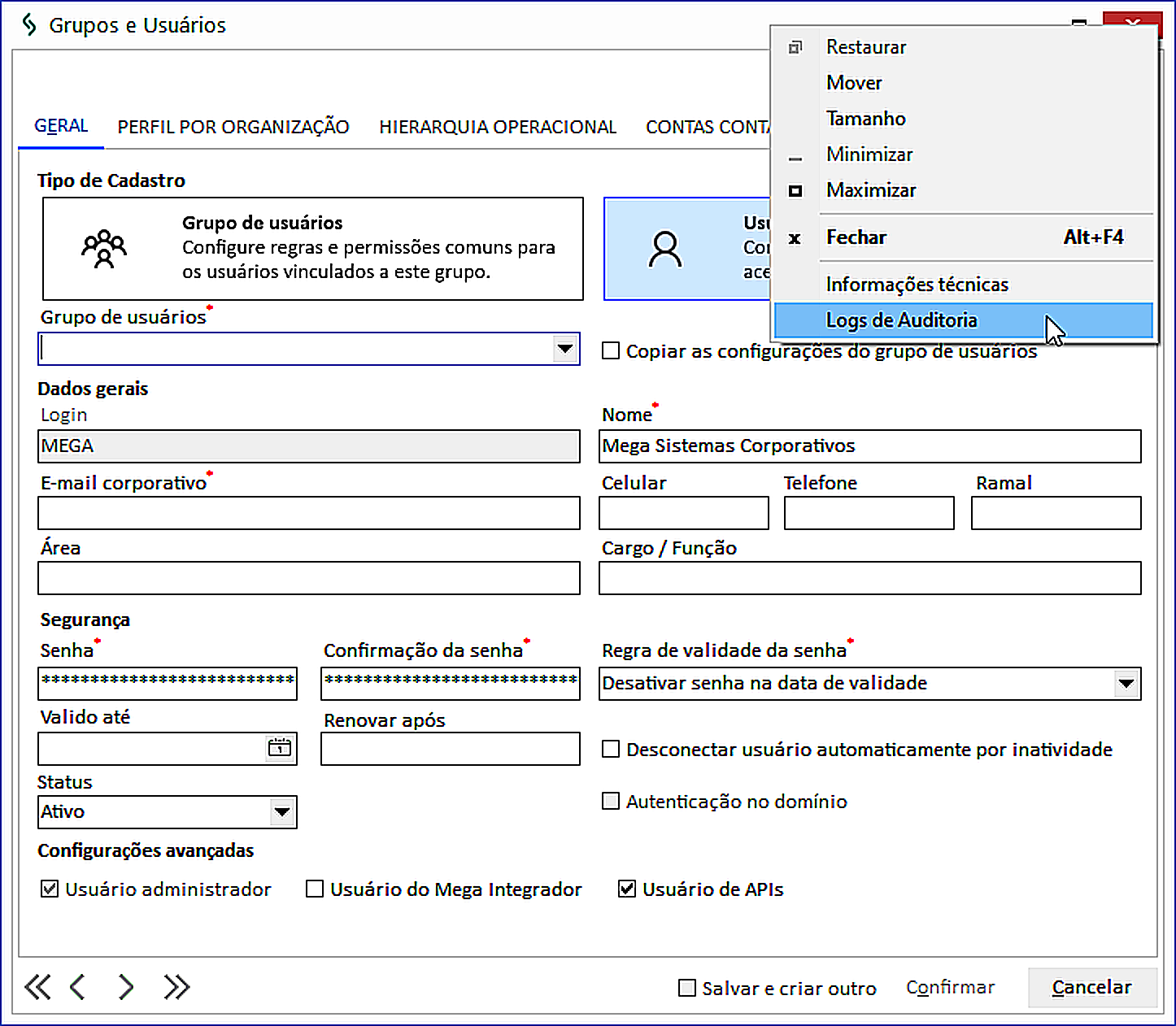
Task: Go to first record with double-left arrow
Action: (37, 987)
